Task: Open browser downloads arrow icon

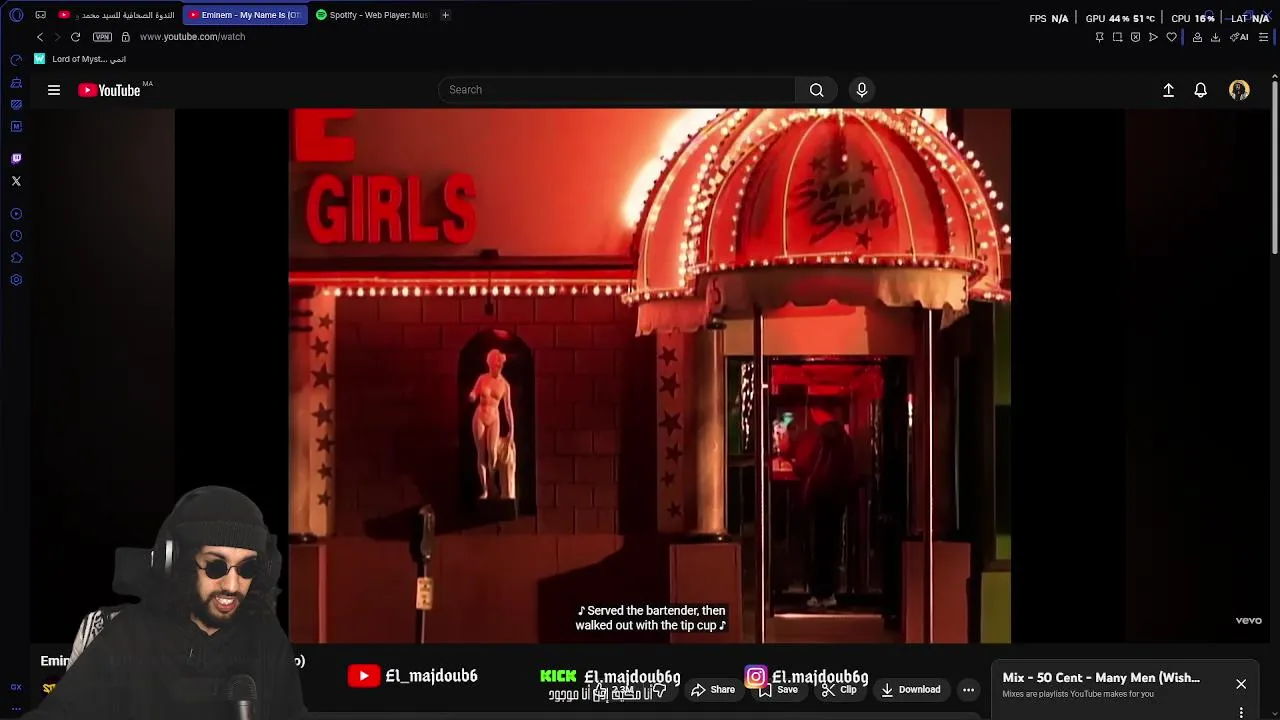Action: tap(1215, 37)
